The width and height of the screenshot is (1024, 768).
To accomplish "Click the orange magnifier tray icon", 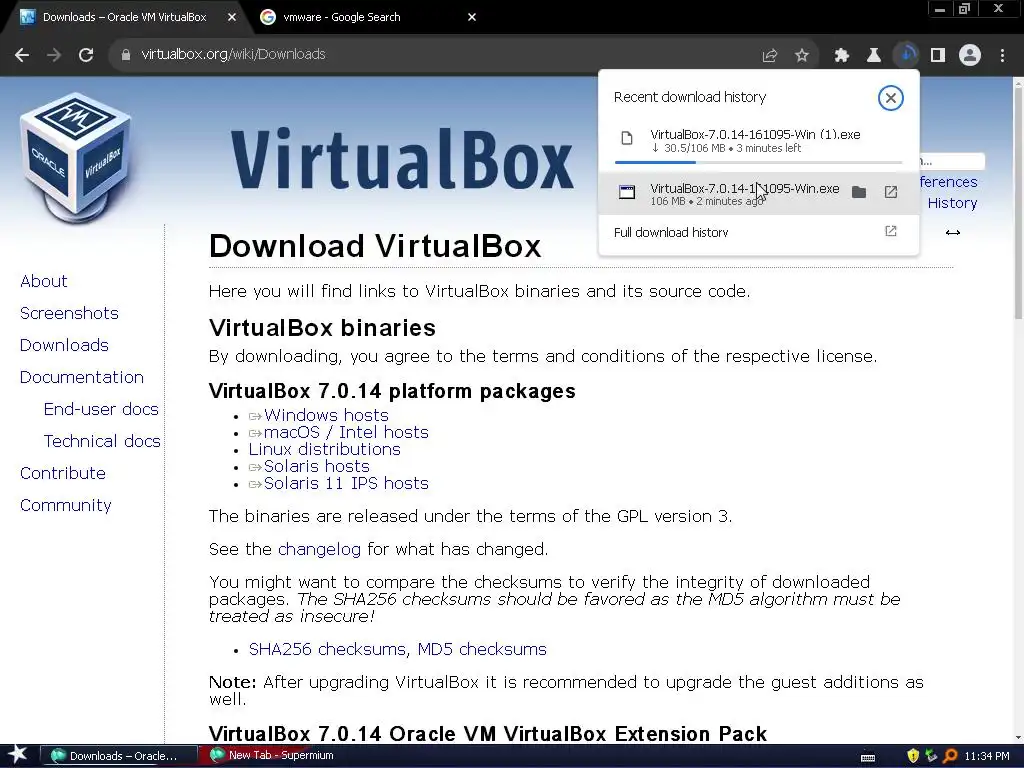I will [x=950, y=756].
